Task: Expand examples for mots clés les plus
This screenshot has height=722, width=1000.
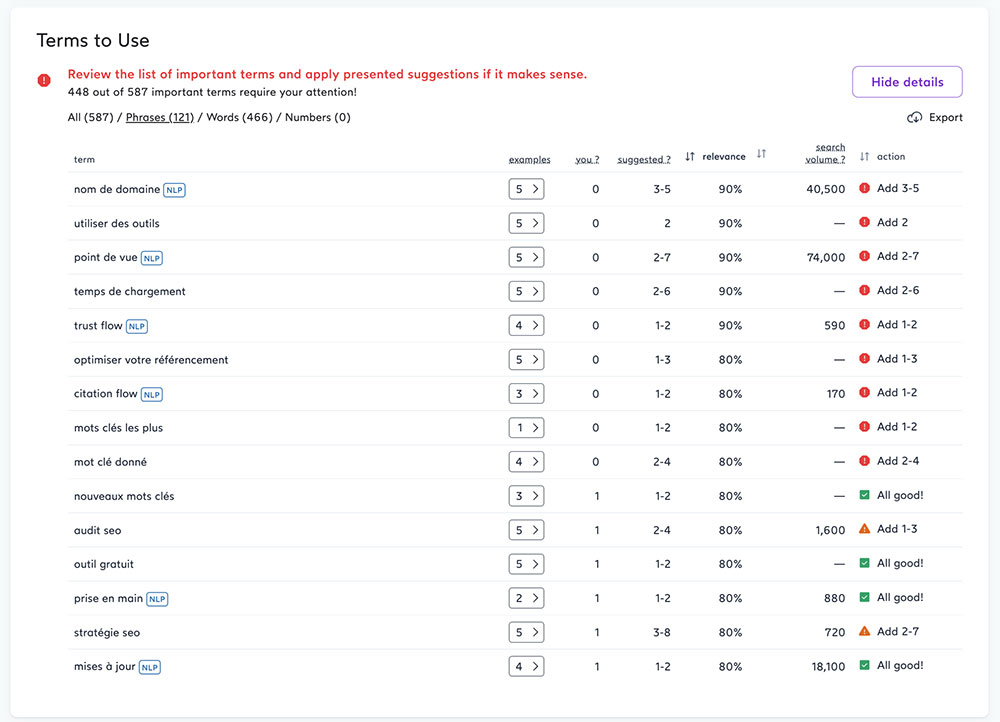Action: (x=526, y=427)
